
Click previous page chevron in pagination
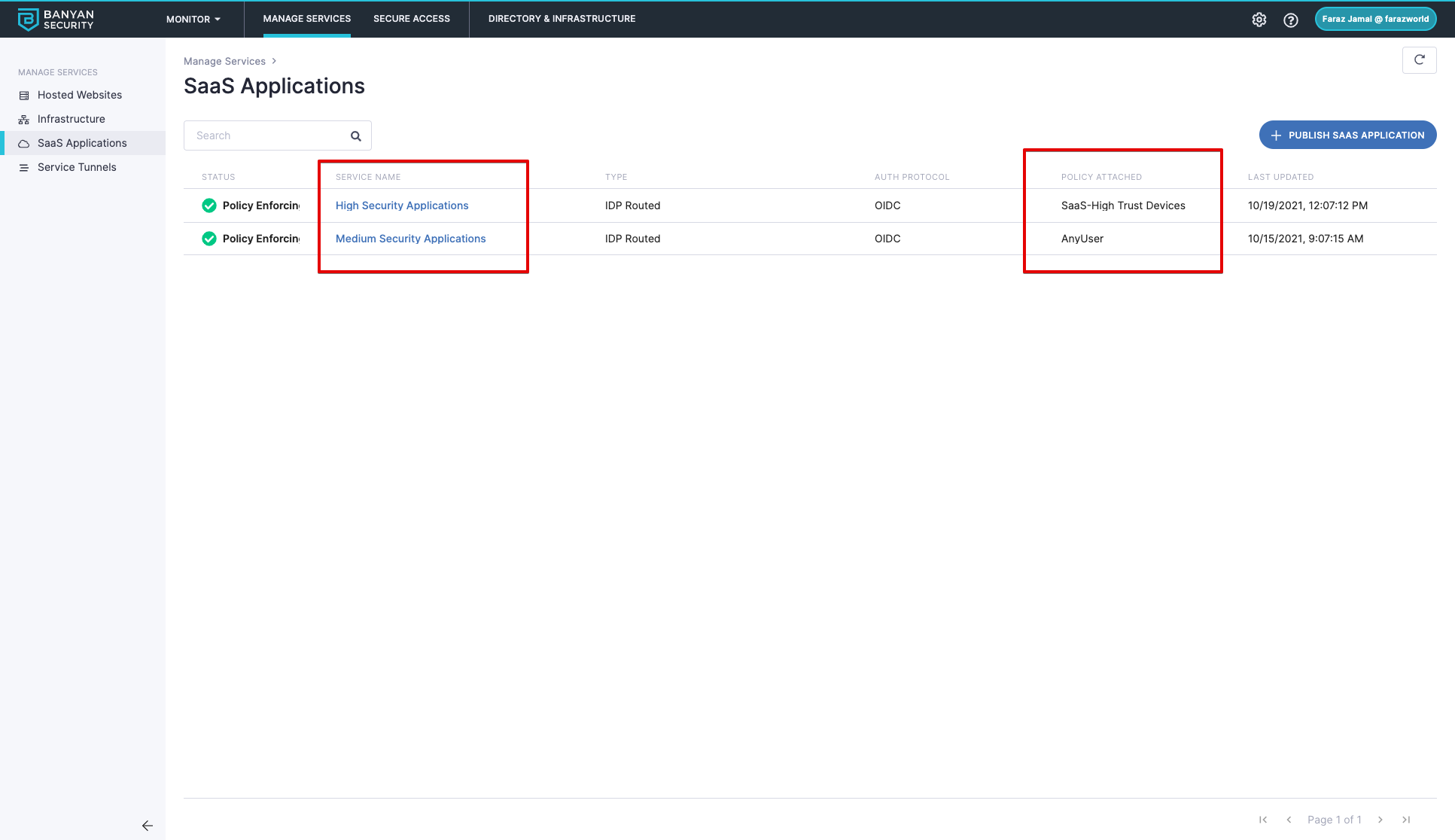coord(1289,820)
